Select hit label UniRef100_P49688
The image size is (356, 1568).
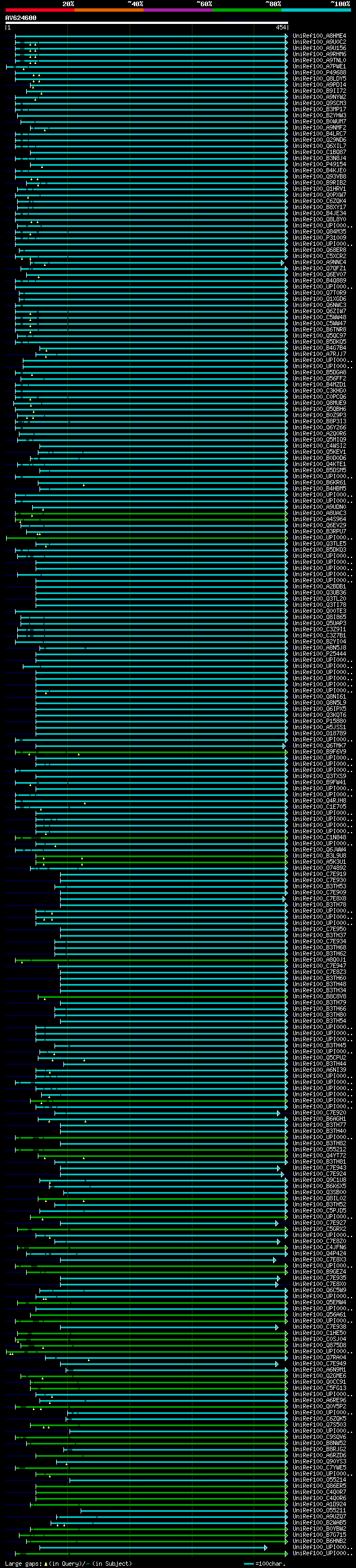(319, 72)
